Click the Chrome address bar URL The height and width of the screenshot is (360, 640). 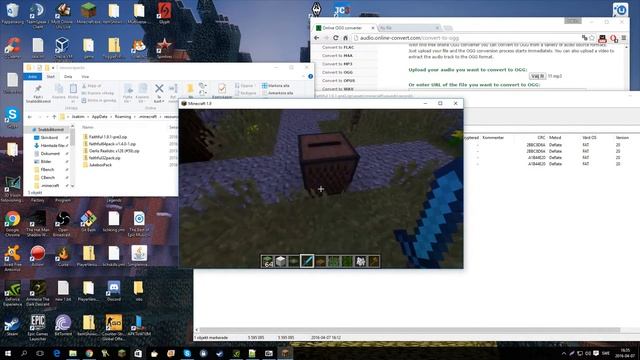point(409,38)
